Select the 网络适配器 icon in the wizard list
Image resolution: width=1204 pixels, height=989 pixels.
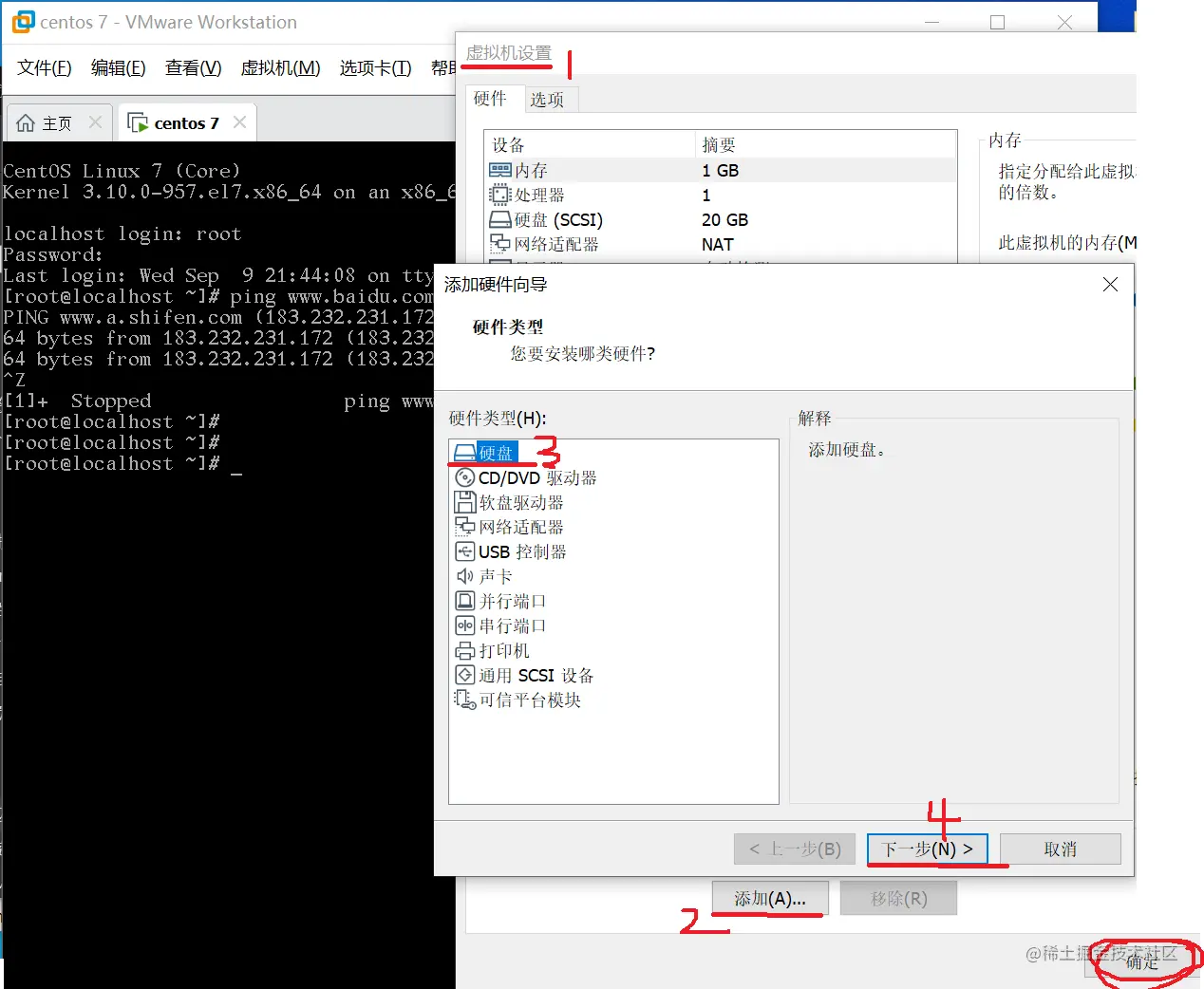tap(465, 527)
